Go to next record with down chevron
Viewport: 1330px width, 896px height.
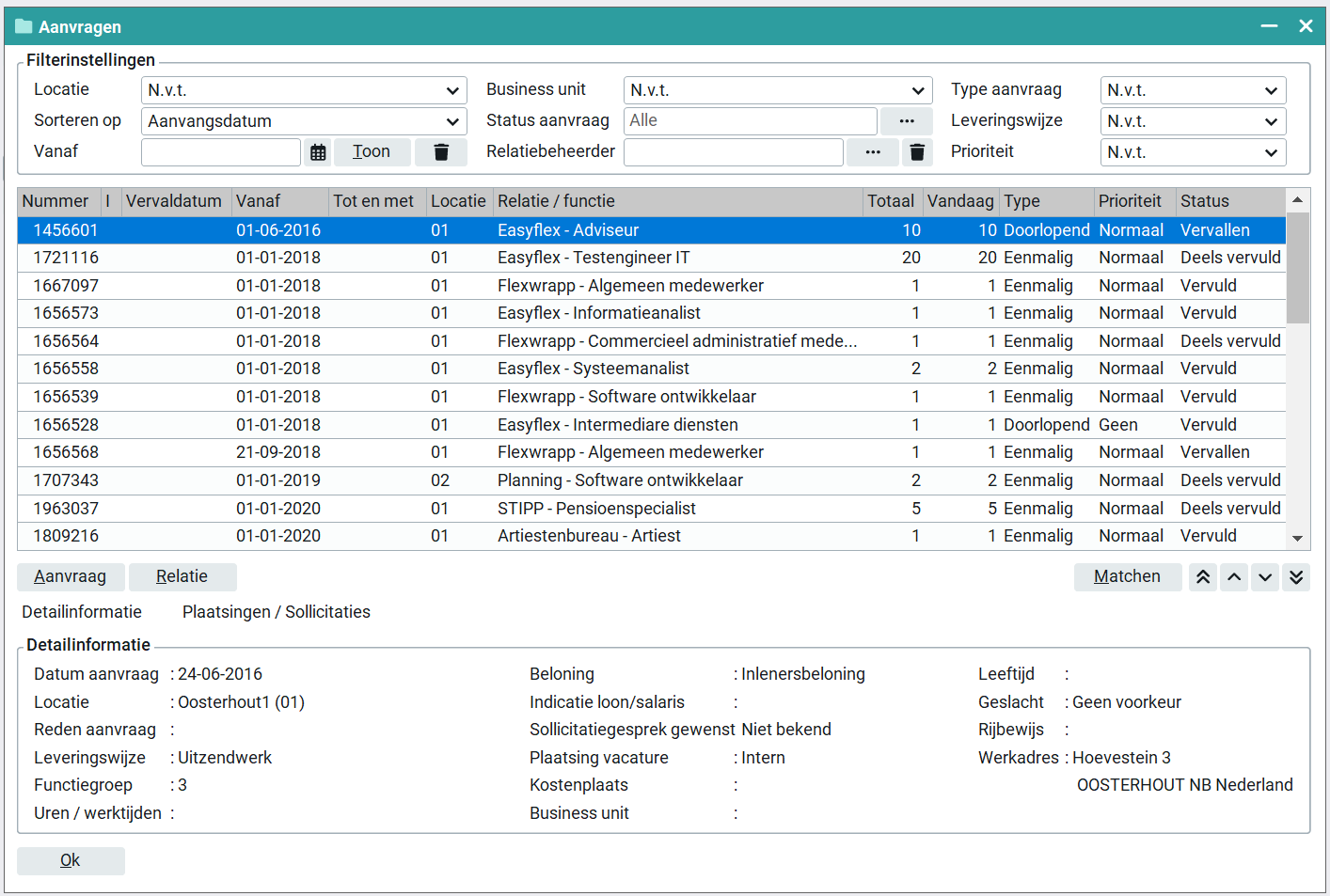pyautogui.click(x=1265, y=577)
